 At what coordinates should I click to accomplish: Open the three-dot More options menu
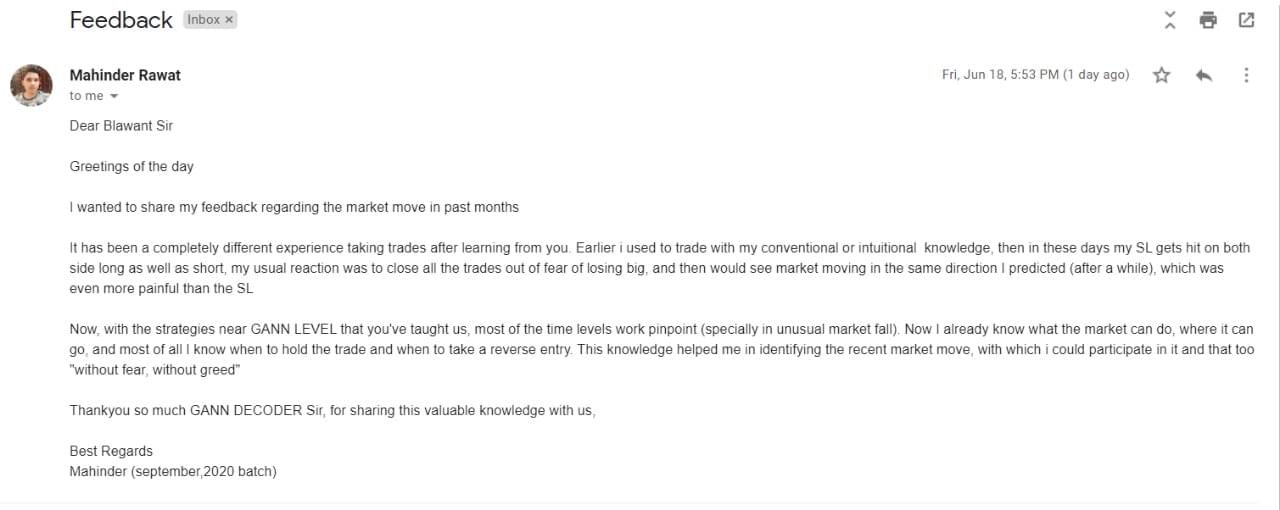coord(1246,75)
